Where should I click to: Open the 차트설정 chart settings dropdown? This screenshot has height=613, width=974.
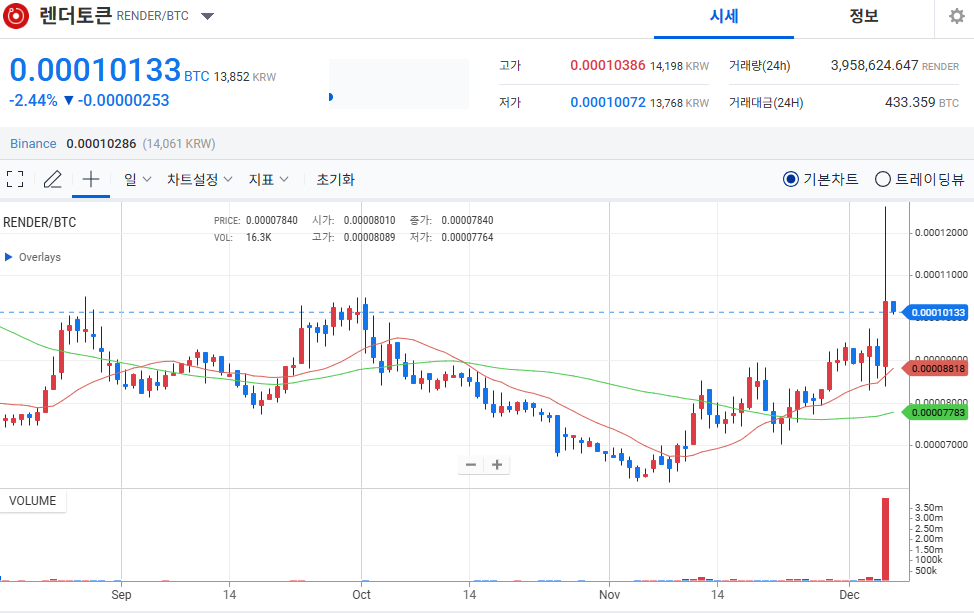199,179
